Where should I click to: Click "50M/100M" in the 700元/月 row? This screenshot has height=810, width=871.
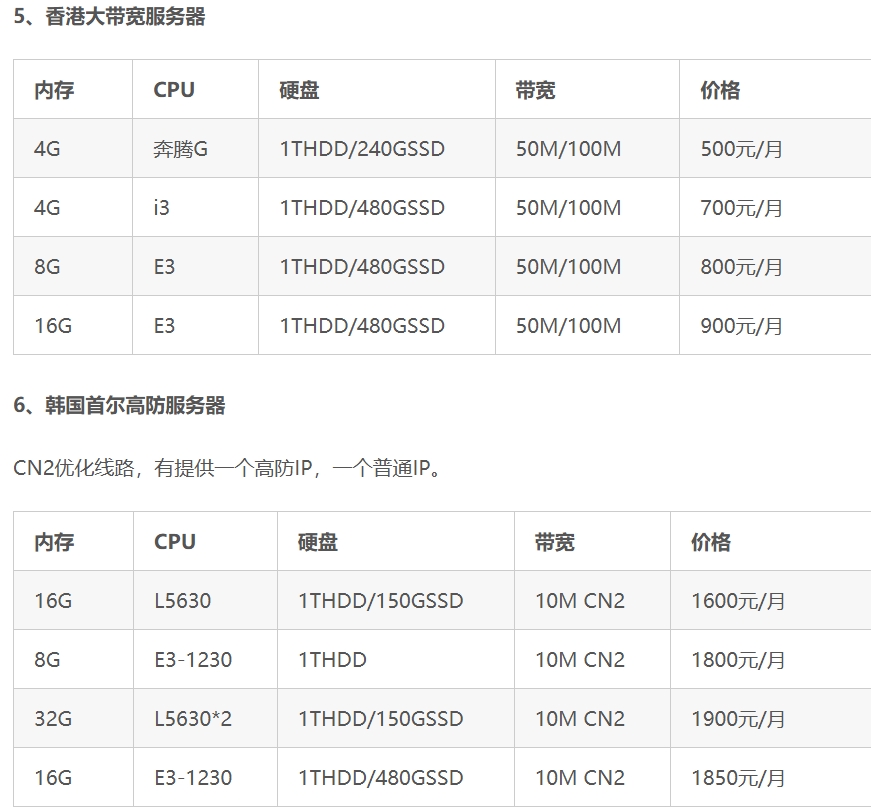pyautogui.click(x=568, y=208)
